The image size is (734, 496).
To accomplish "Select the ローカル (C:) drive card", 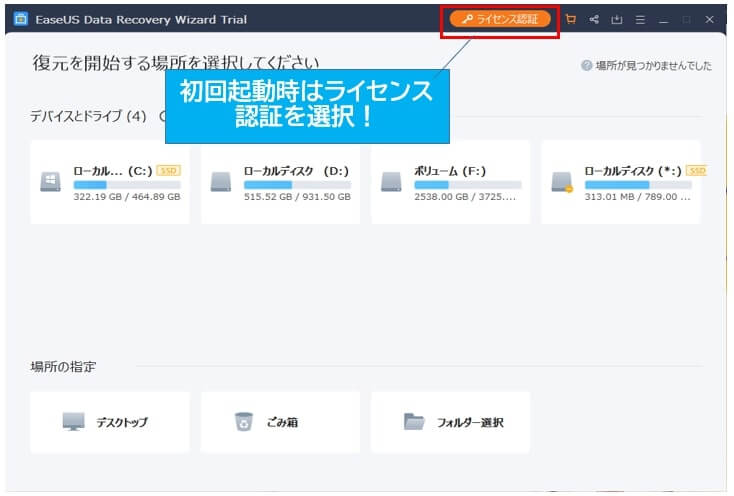I will pos(110,182).
